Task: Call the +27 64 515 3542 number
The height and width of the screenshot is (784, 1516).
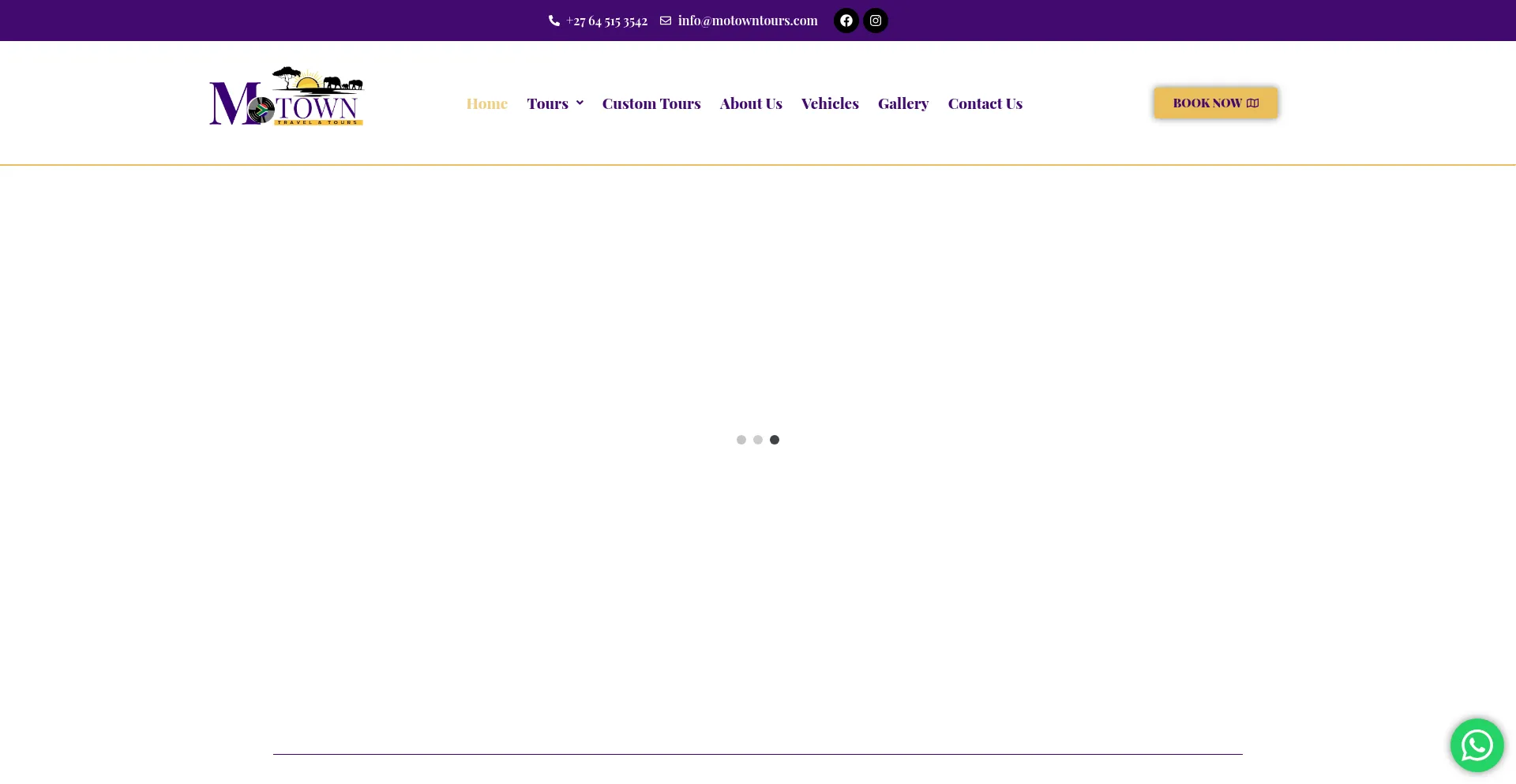Action: coord(606,21)
